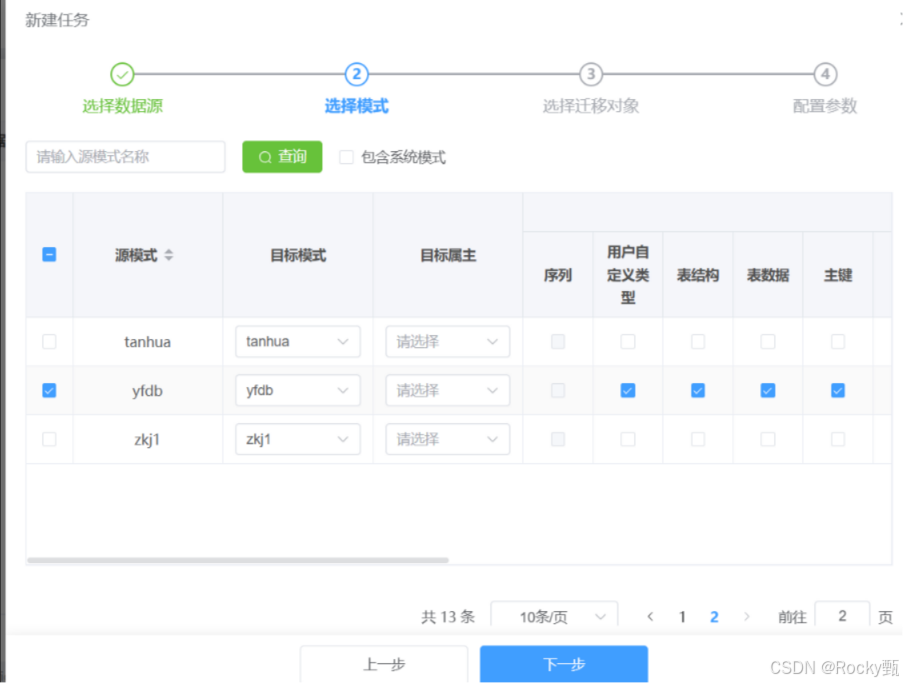This screenshot has height=683, width=903.
Task: Open 目标属主 请选择 dropdown in zkj1 row
Action: coord(447,439)
